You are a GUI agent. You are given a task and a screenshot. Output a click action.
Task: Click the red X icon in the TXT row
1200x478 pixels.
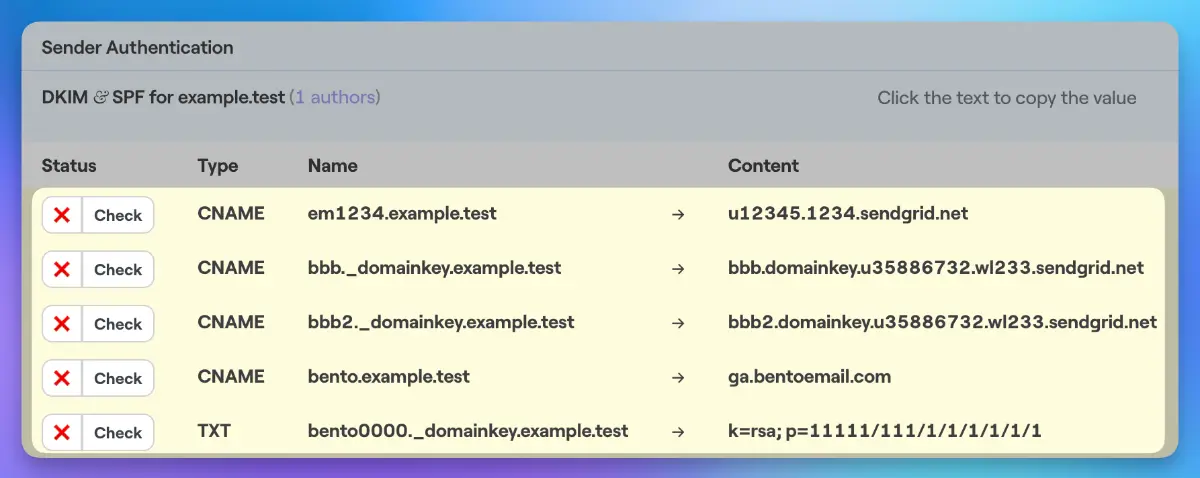point(62,432)
